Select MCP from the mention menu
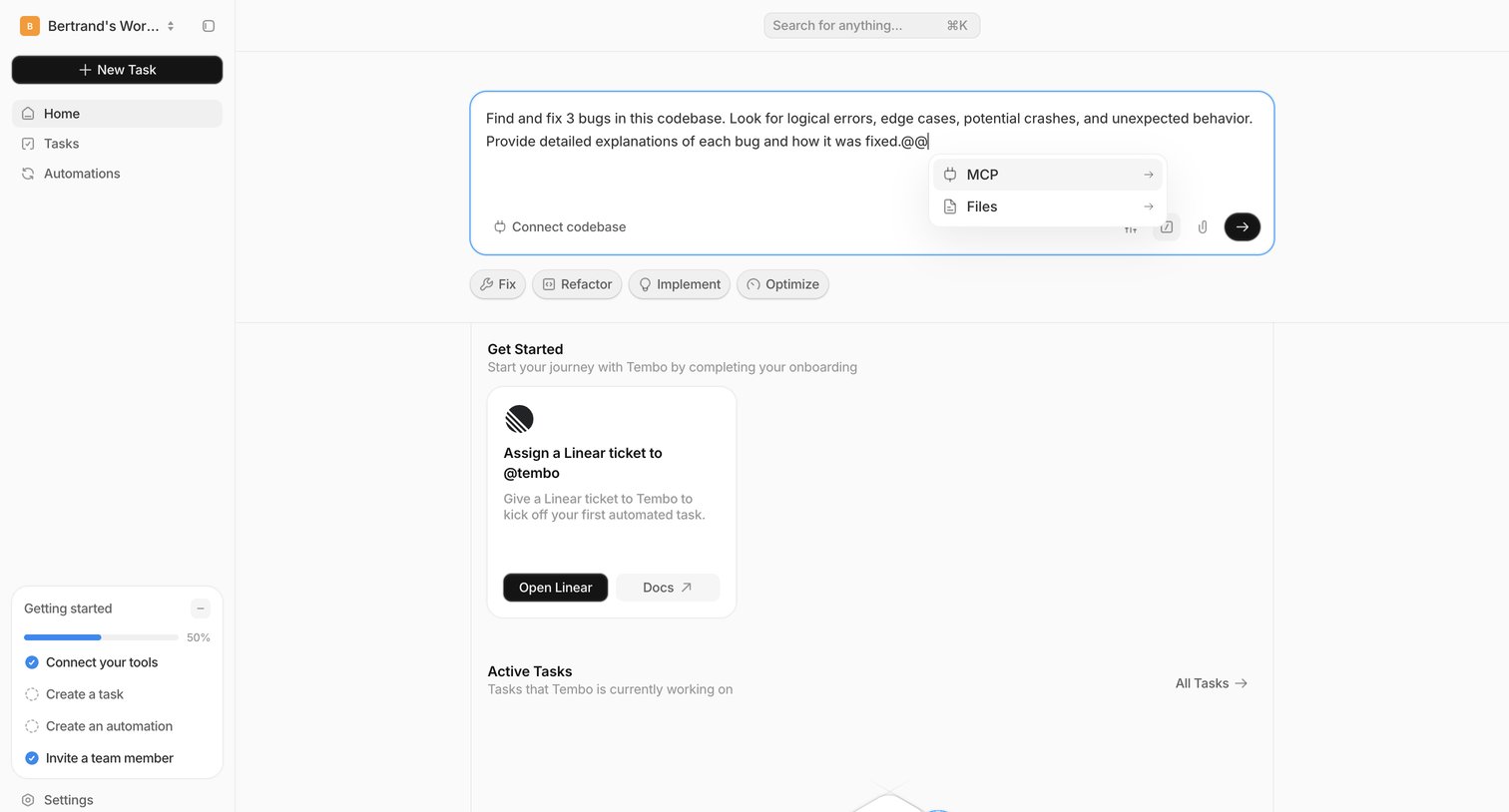Screen dimensions: 1509x812 point(1048,175)
